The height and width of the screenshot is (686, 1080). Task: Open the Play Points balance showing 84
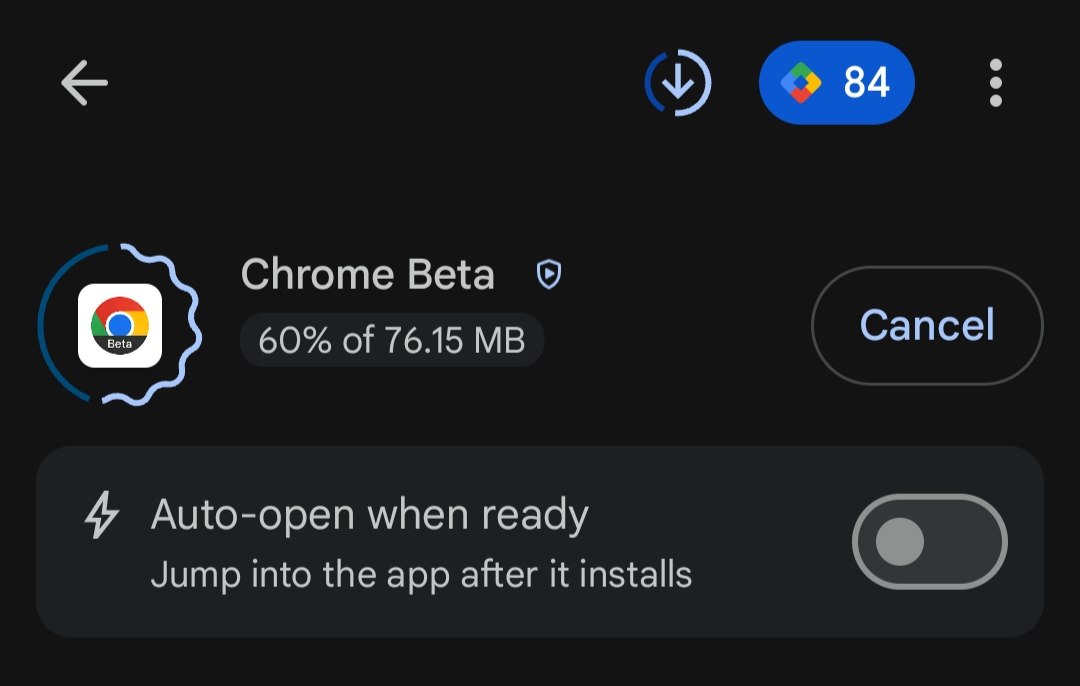coord(837,83)
